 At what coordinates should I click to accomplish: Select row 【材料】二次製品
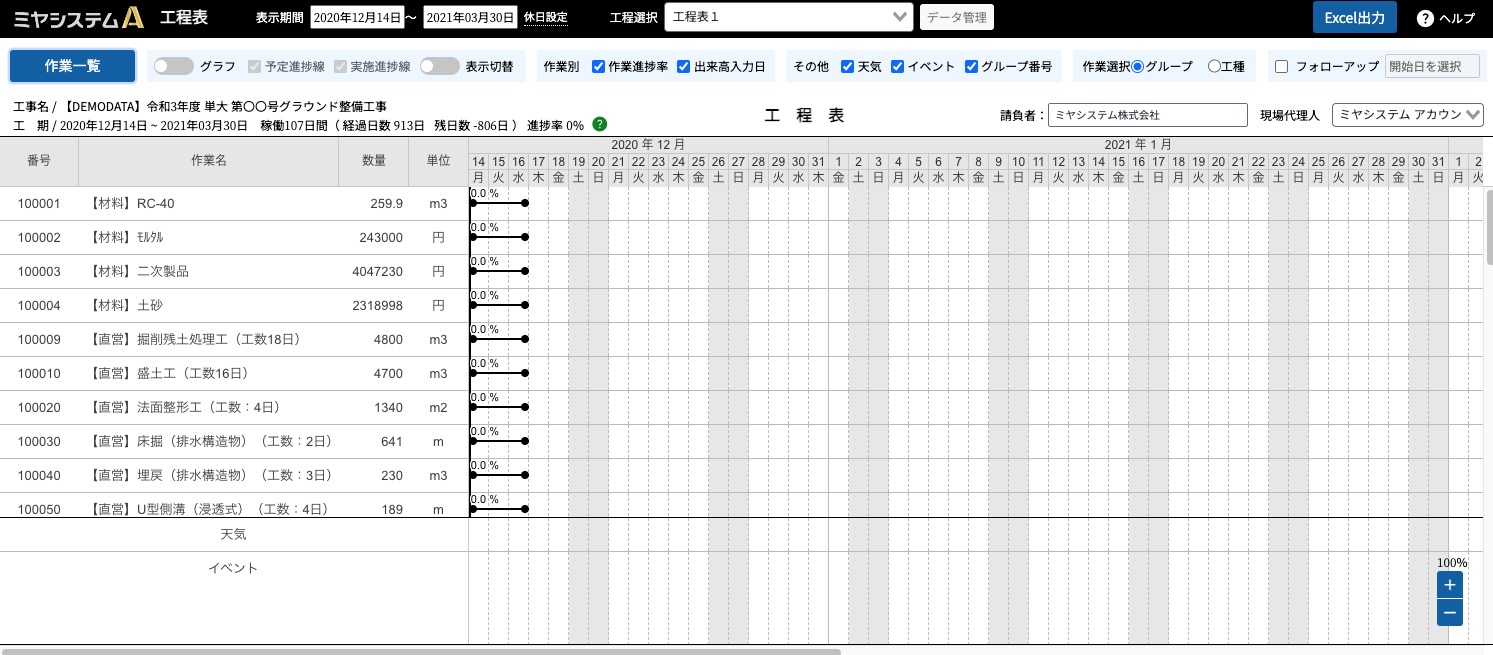pos(234,271)
